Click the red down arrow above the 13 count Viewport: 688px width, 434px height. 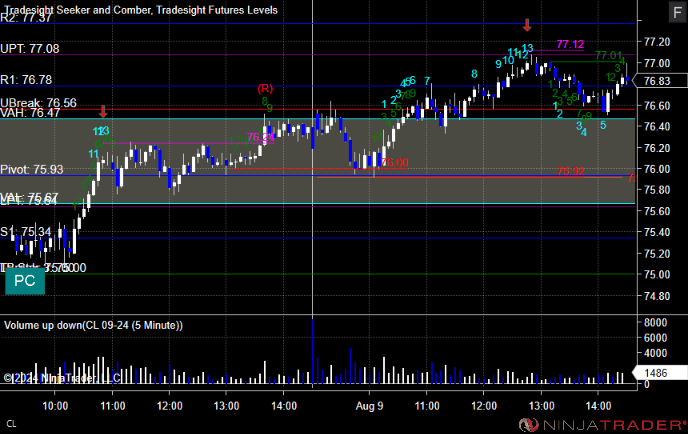click(527, 25)
